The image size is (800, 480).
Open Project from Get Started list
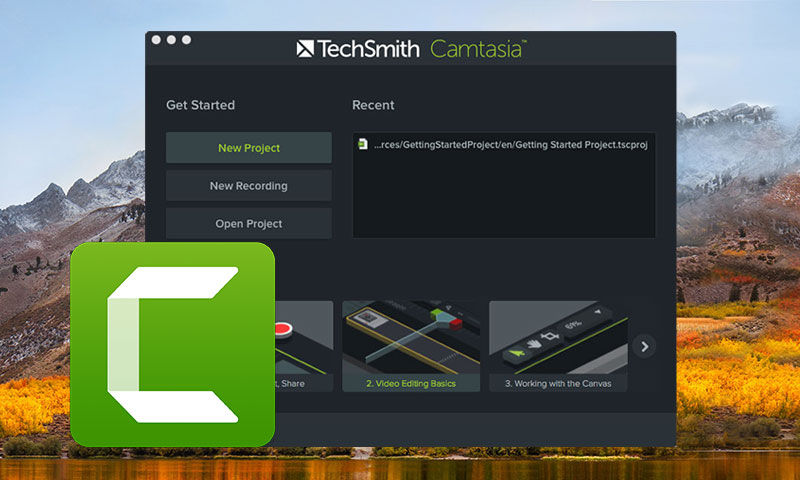[x=249, y=223]
